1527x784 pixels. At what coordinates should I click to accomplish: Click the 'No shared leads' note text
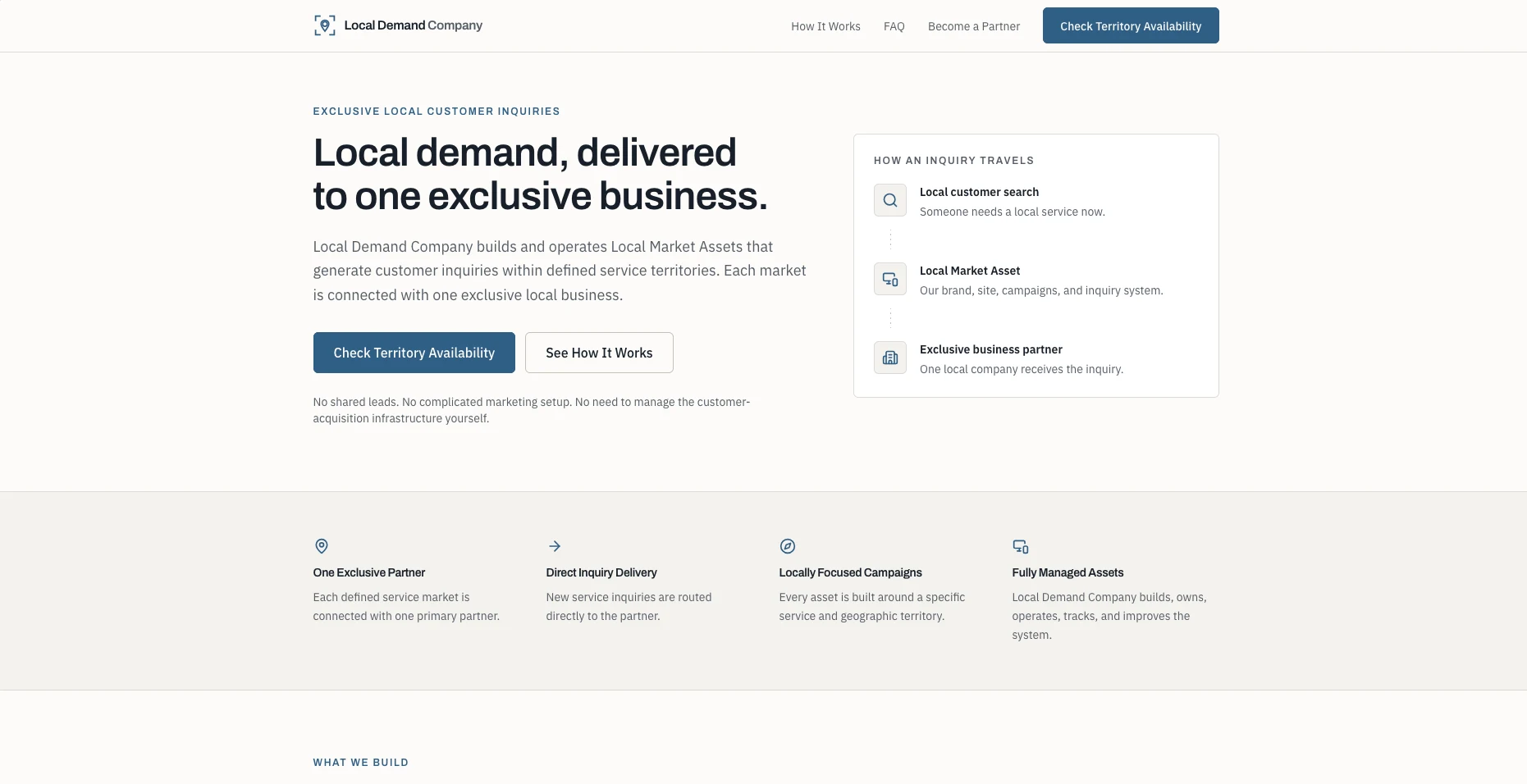(x=532, y=410)
